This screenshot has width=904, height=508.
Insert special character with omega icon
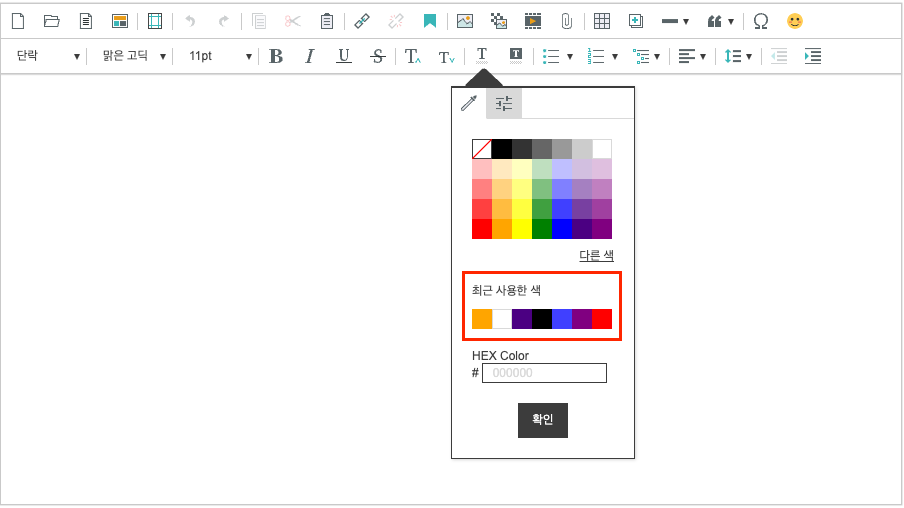(761, 20)
